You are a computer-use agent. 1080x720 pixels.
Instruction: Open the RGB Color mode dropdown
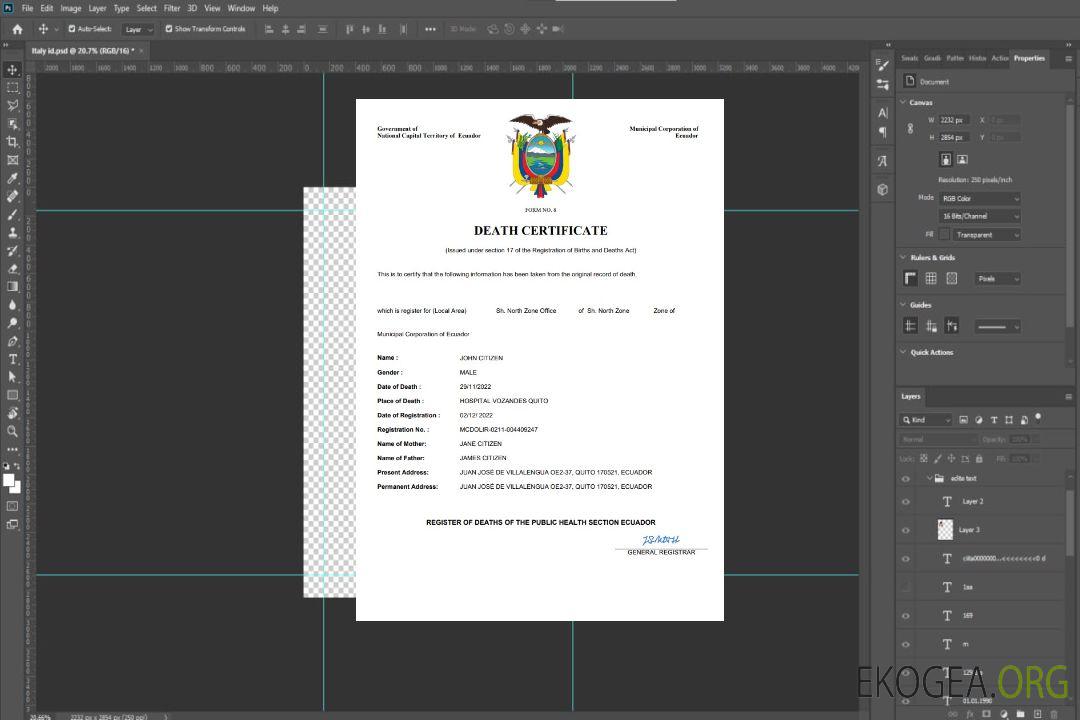979,198
